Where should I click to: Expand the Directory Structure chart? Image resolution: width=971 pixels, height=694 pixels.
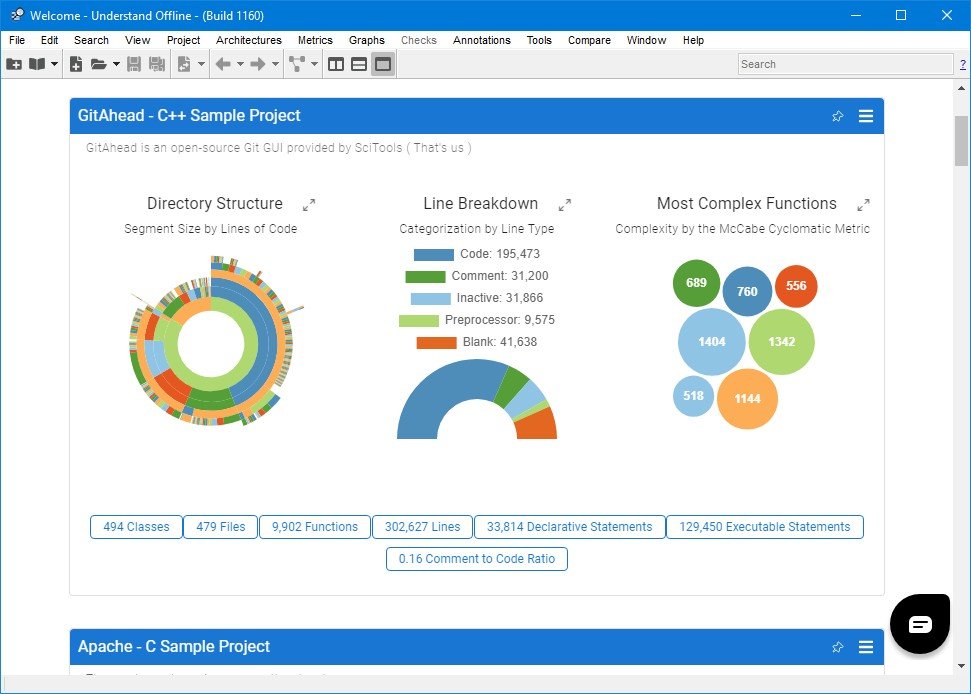point(309,205)
